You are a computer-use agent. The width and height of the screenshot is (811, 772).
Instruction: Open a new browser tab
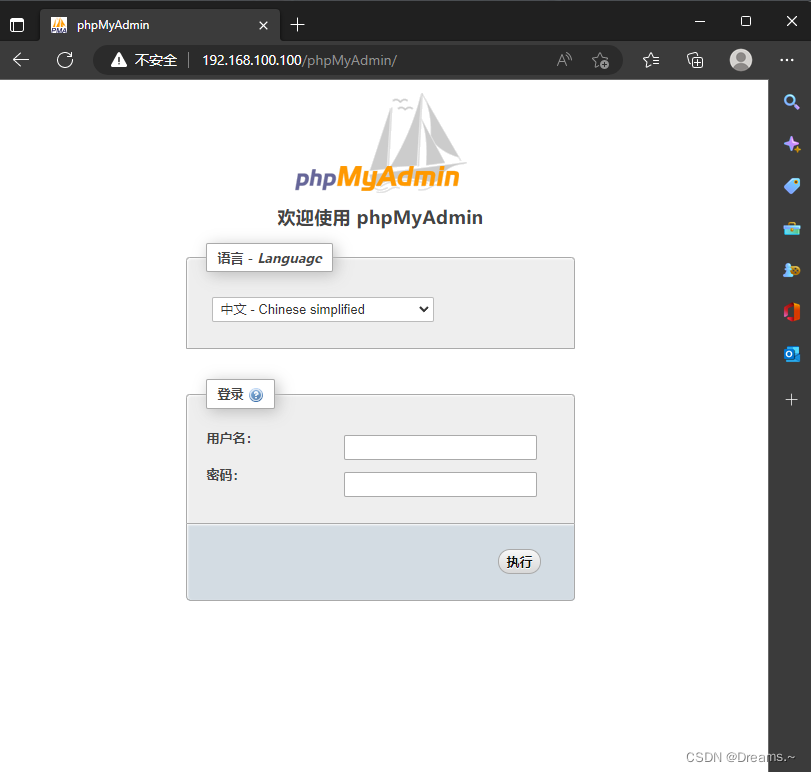(297, 24)
